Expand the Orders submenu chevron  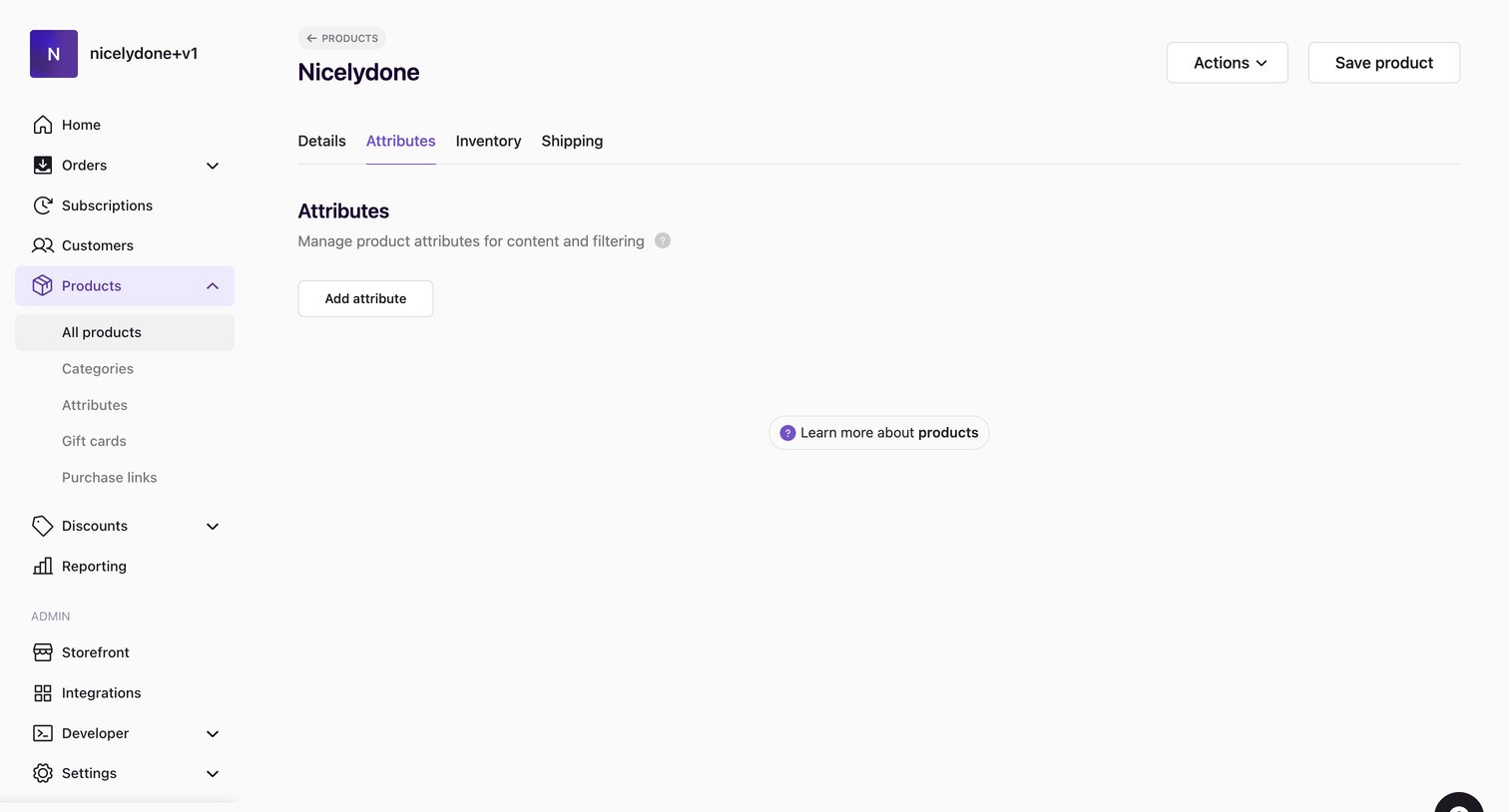coord(213,166)
